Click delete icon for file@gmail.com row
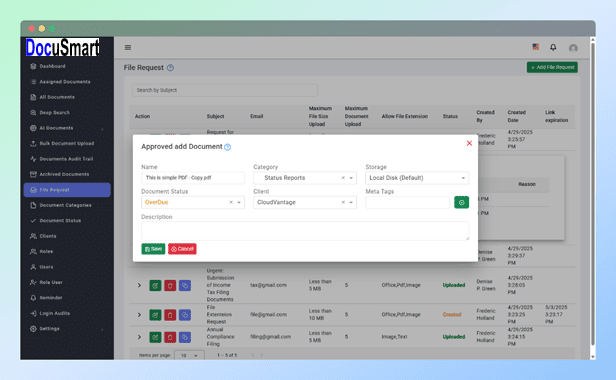This screenshot has width=616, height=380. (x=170, y=315)
